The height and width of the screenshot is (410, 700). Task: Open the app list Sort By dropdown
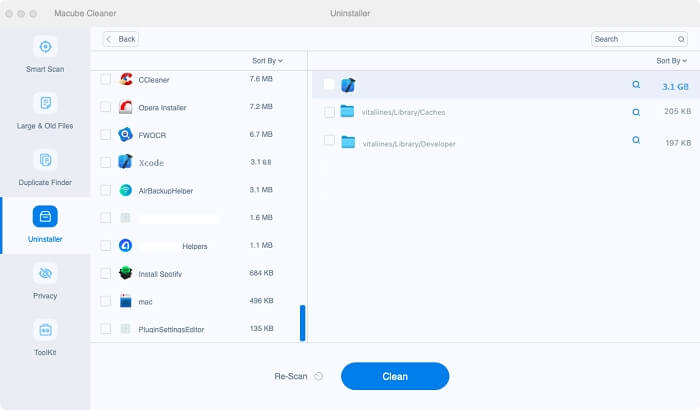click(267, 61)
